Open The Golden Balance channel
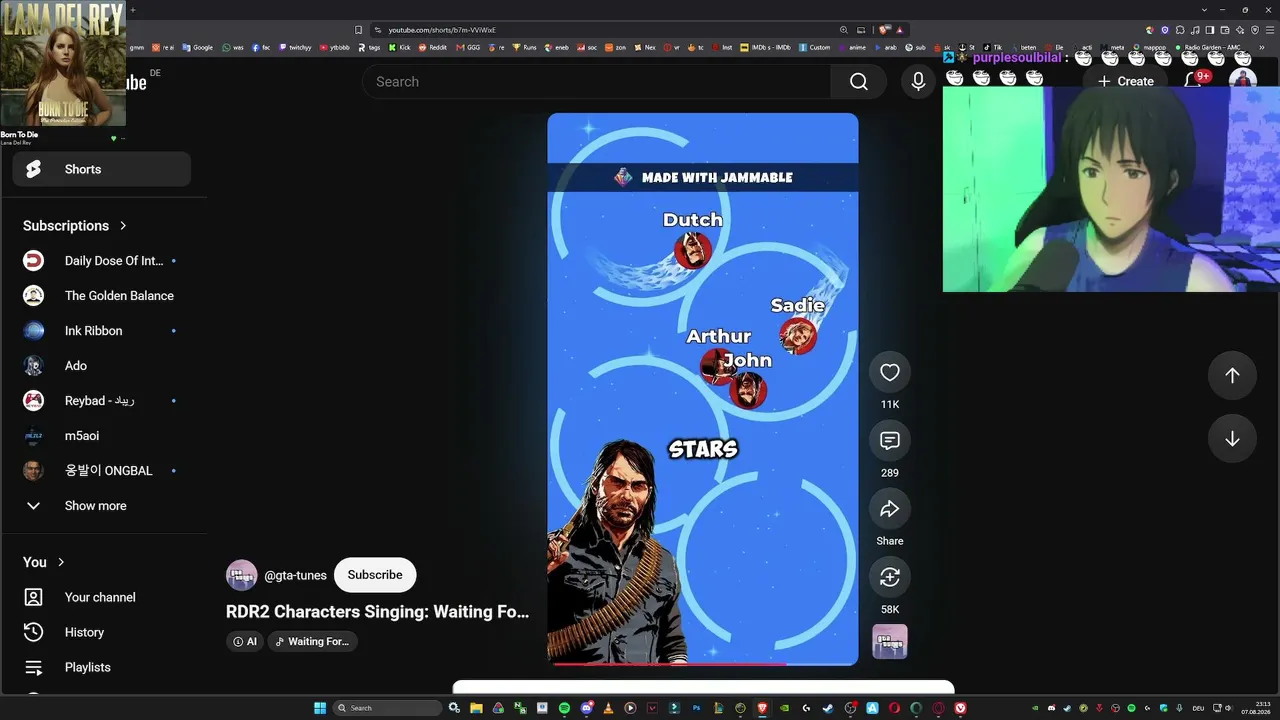The image size is (1280, 720). pyautogui.click(x=101, y=296)
